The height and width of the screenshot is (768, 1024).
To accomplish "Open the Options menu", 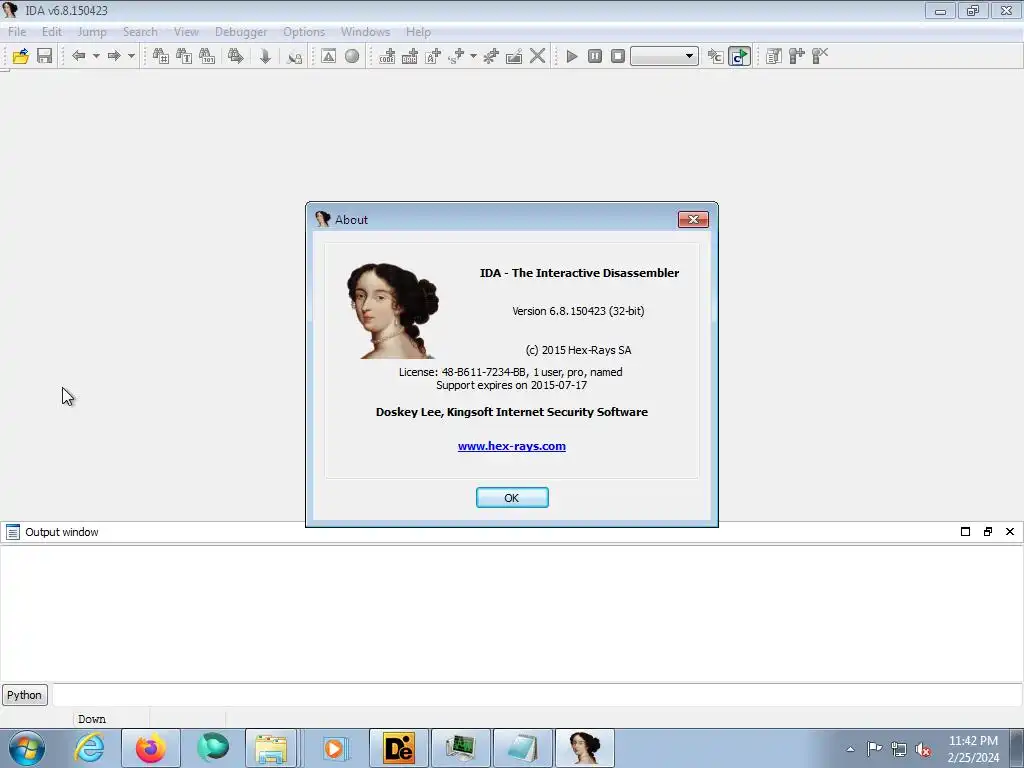I will pyautogui.click(x=304, y=31).
